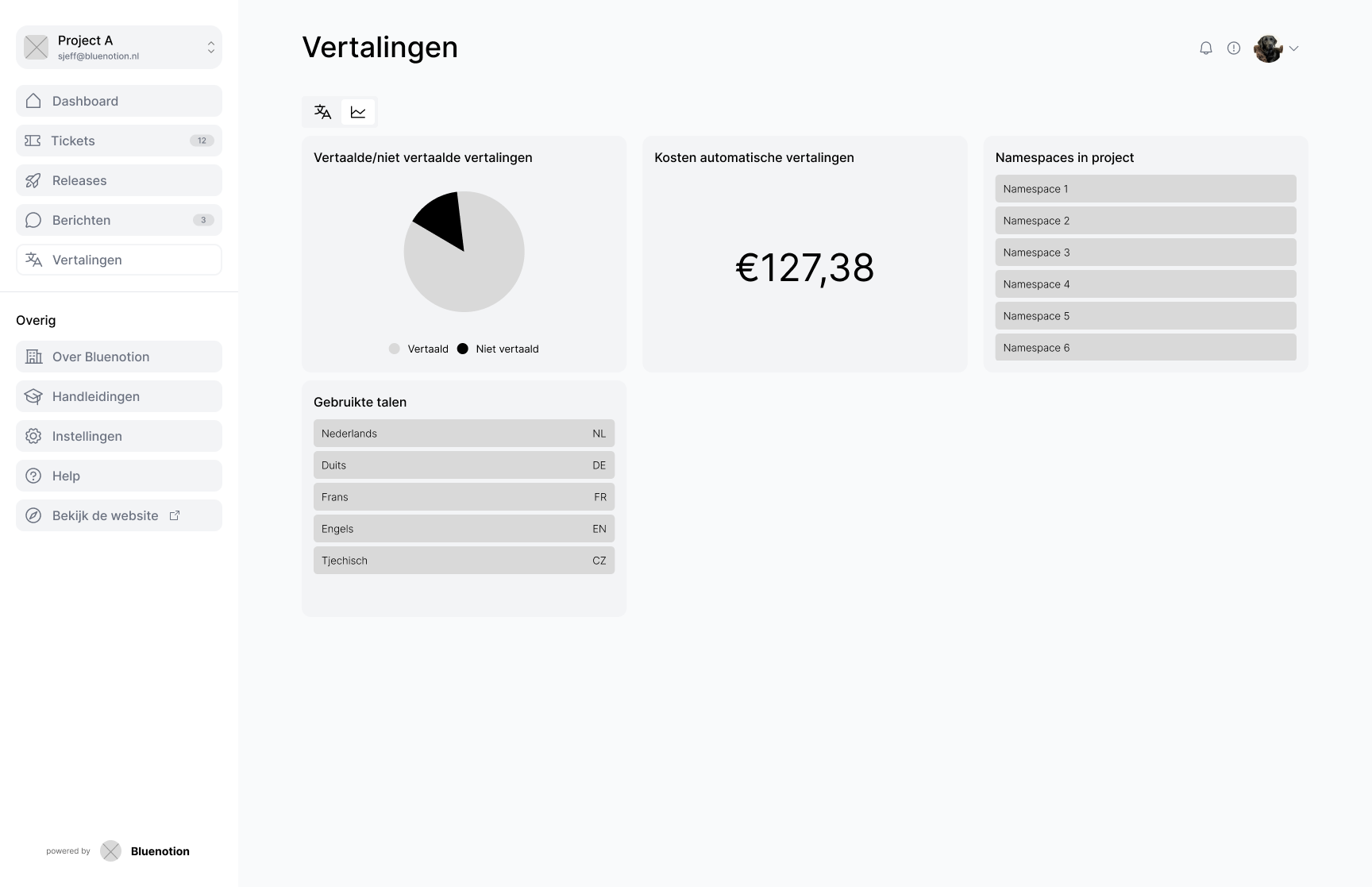Open the Vertalingen menu item
Image resolution: width=1372 pixels, height=887 pixels.
(119, 260)
